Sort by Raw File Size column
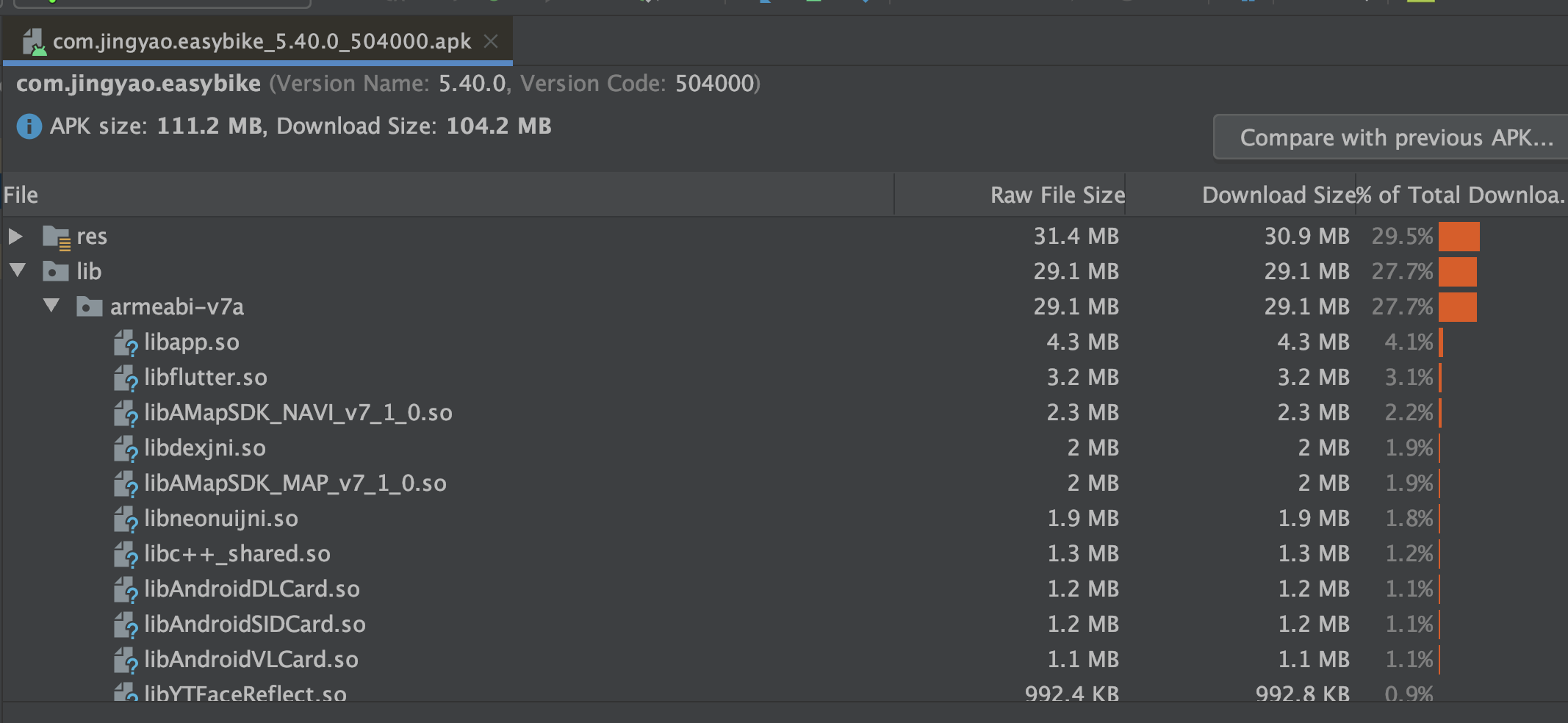The width and height of the screenshot is (1568, 723). (x=1057, y=195)
